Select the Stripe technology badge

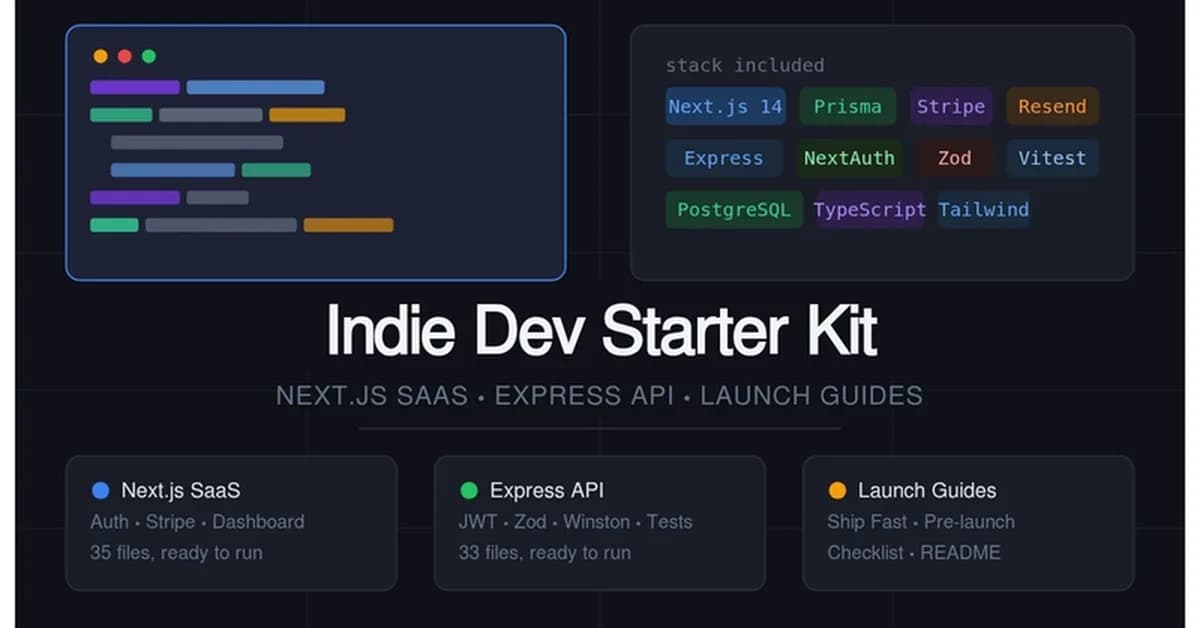951,107
